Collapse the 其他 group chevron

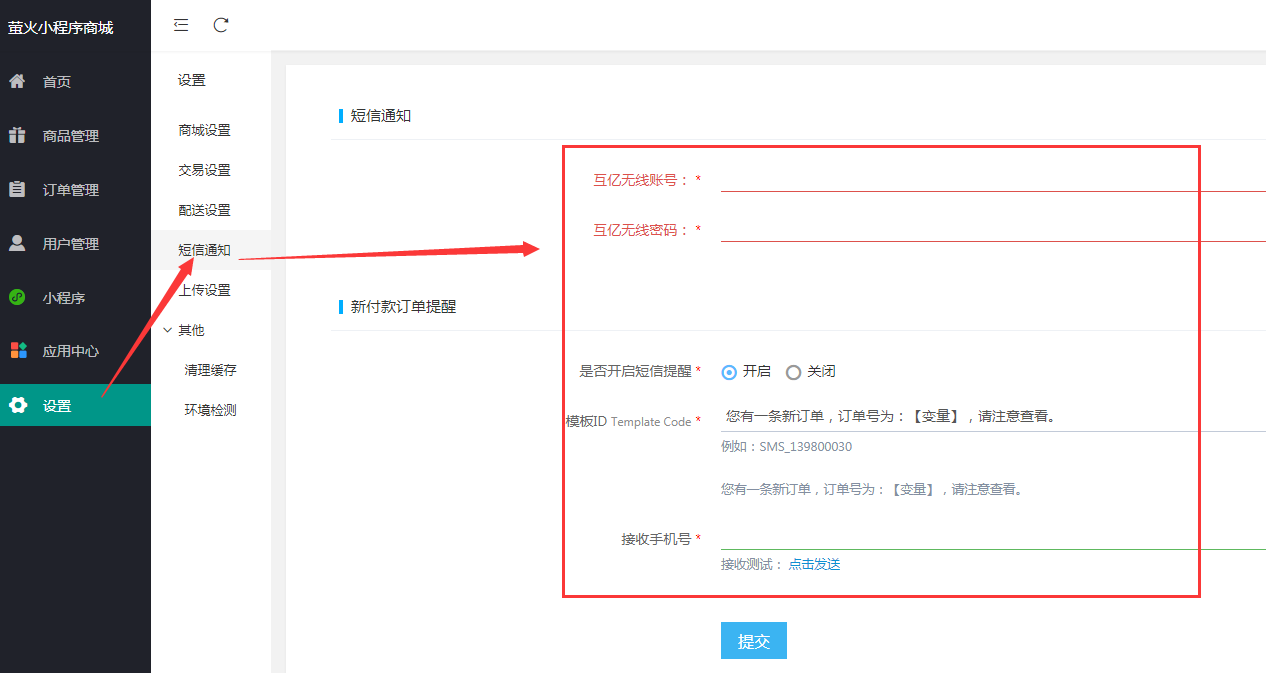click(167, 330)
